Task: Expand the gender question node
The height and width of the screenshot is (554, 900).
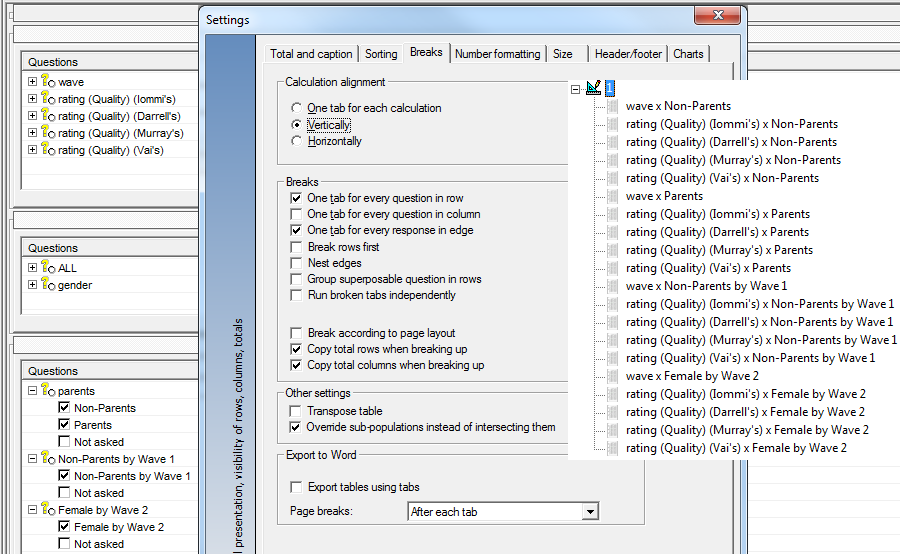Action: click(x=33, y=284)
